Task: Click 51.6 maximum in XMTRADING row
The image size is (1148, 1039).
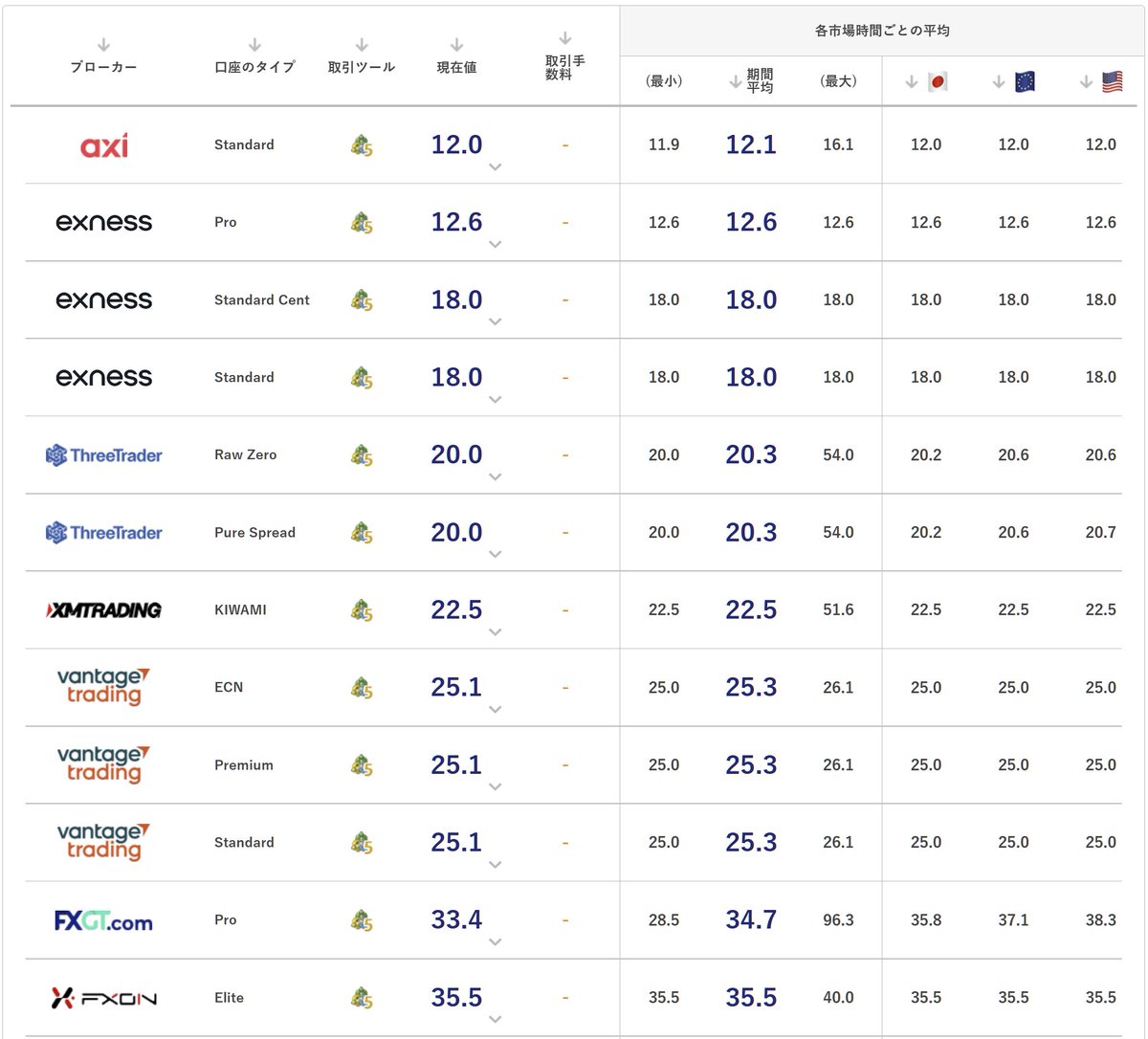Action: (x=838, y=609)
